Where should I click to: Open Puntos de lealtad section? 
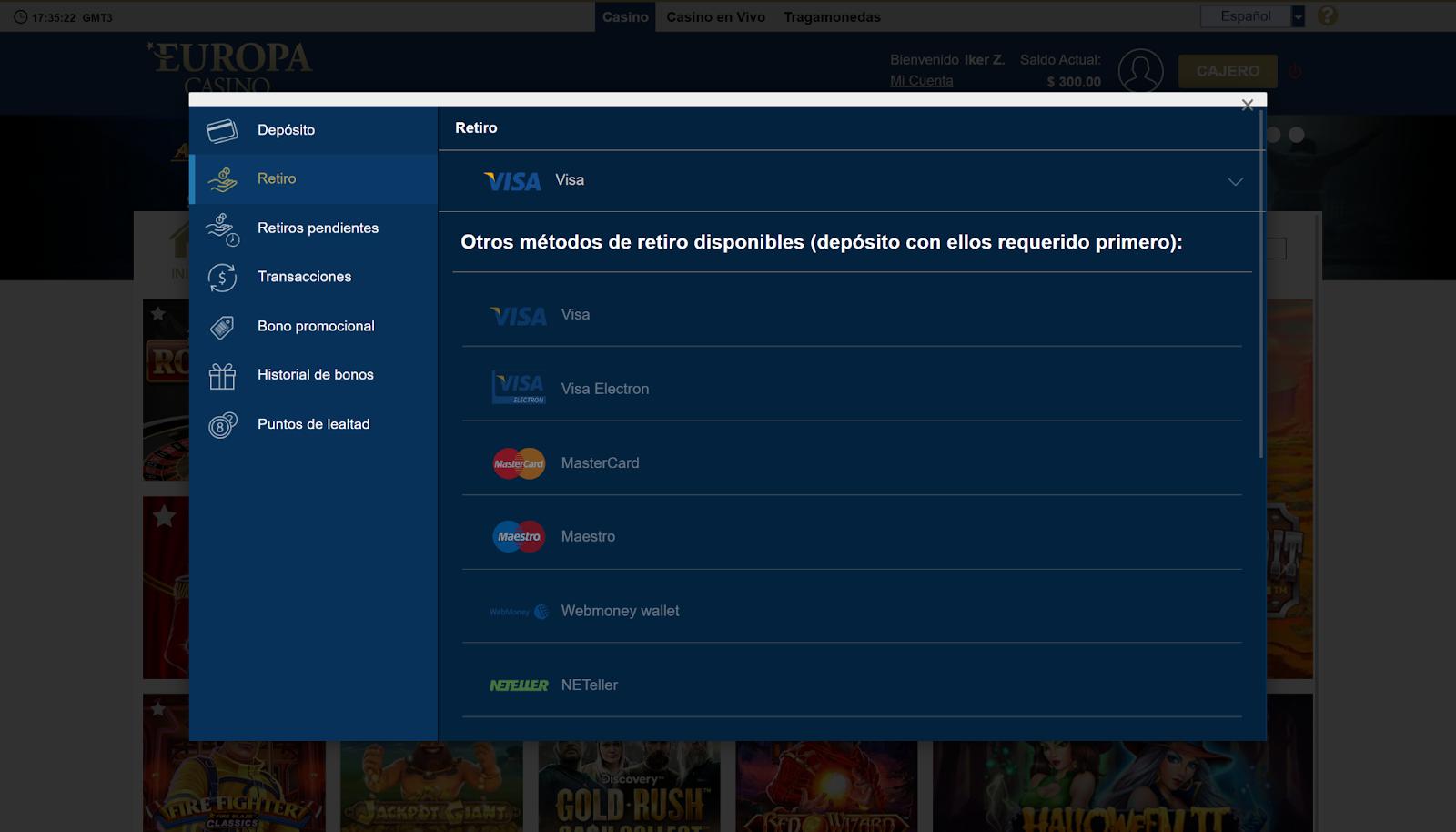[x=313, y=424]
